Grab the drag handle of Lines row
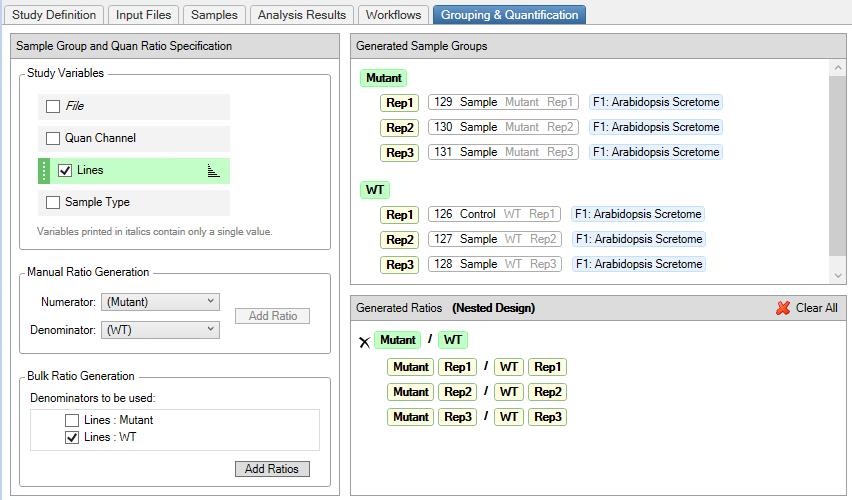The height and width of the screenshot is (500, 852). point(44,171)
